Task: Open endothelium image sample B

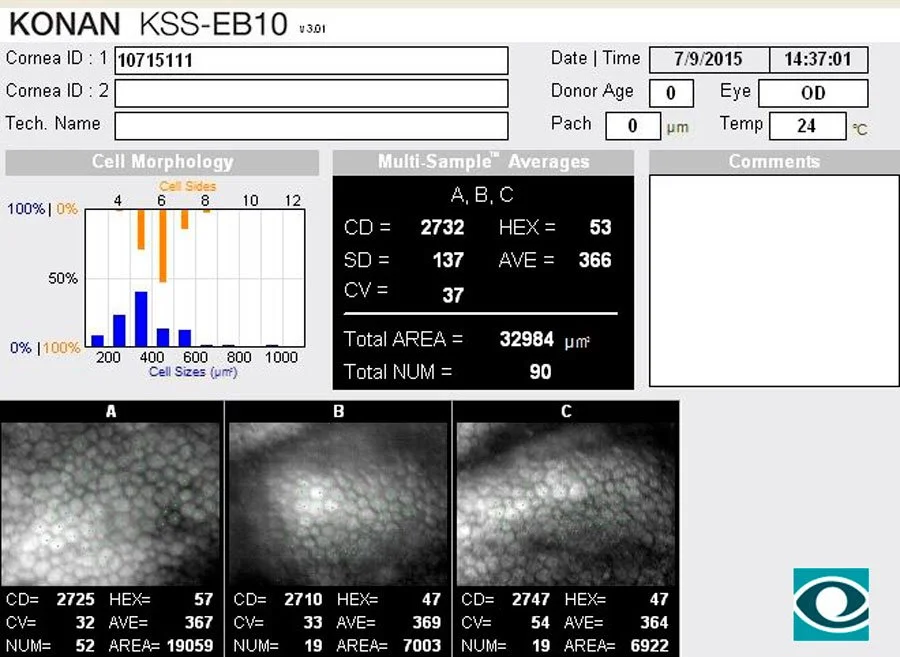Action: (338, 504)
